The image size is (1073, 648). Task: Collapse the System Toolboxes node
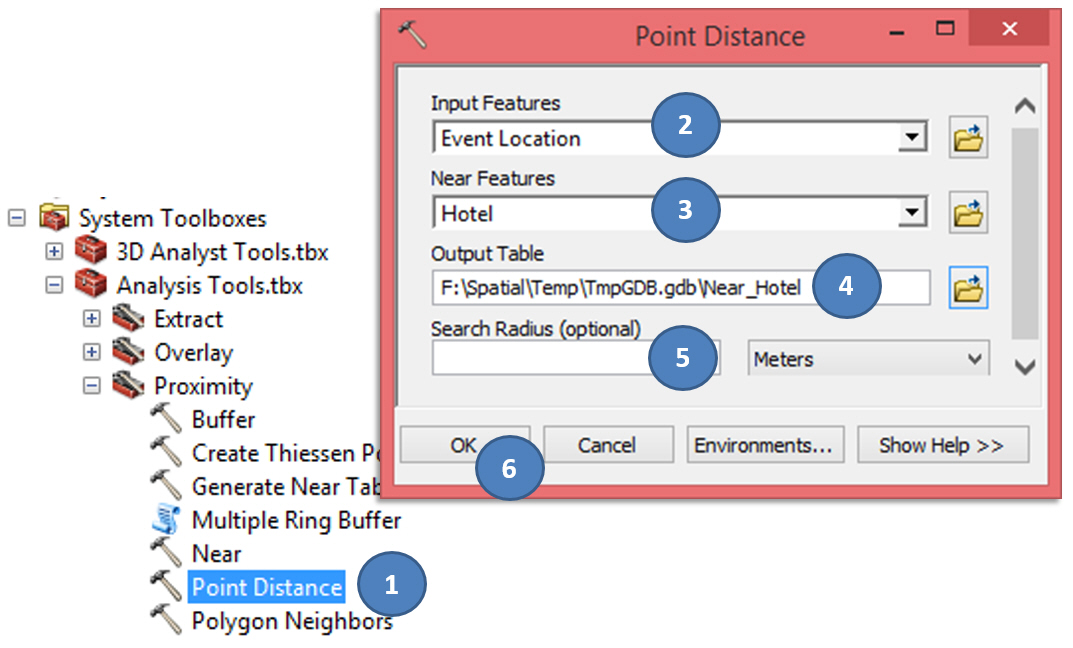pyautogui.click(x=17, y=218)
